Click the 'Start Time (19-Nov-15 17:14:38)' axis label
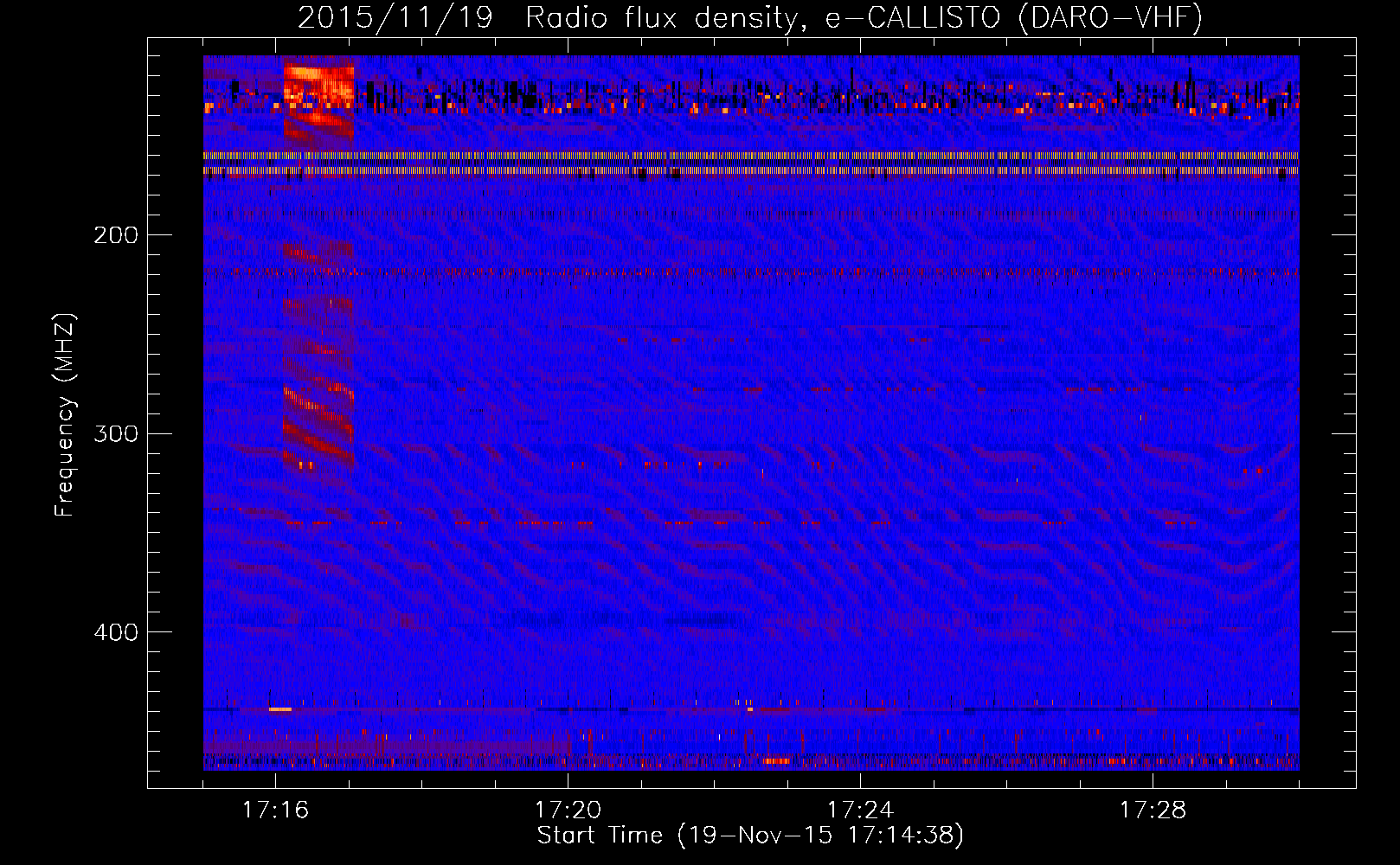The image size is (1400, 865). pos(750,836)
